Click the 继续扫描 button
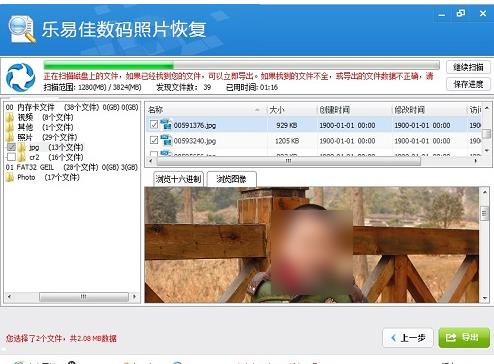The image size is (494, 364). [468, 67]
